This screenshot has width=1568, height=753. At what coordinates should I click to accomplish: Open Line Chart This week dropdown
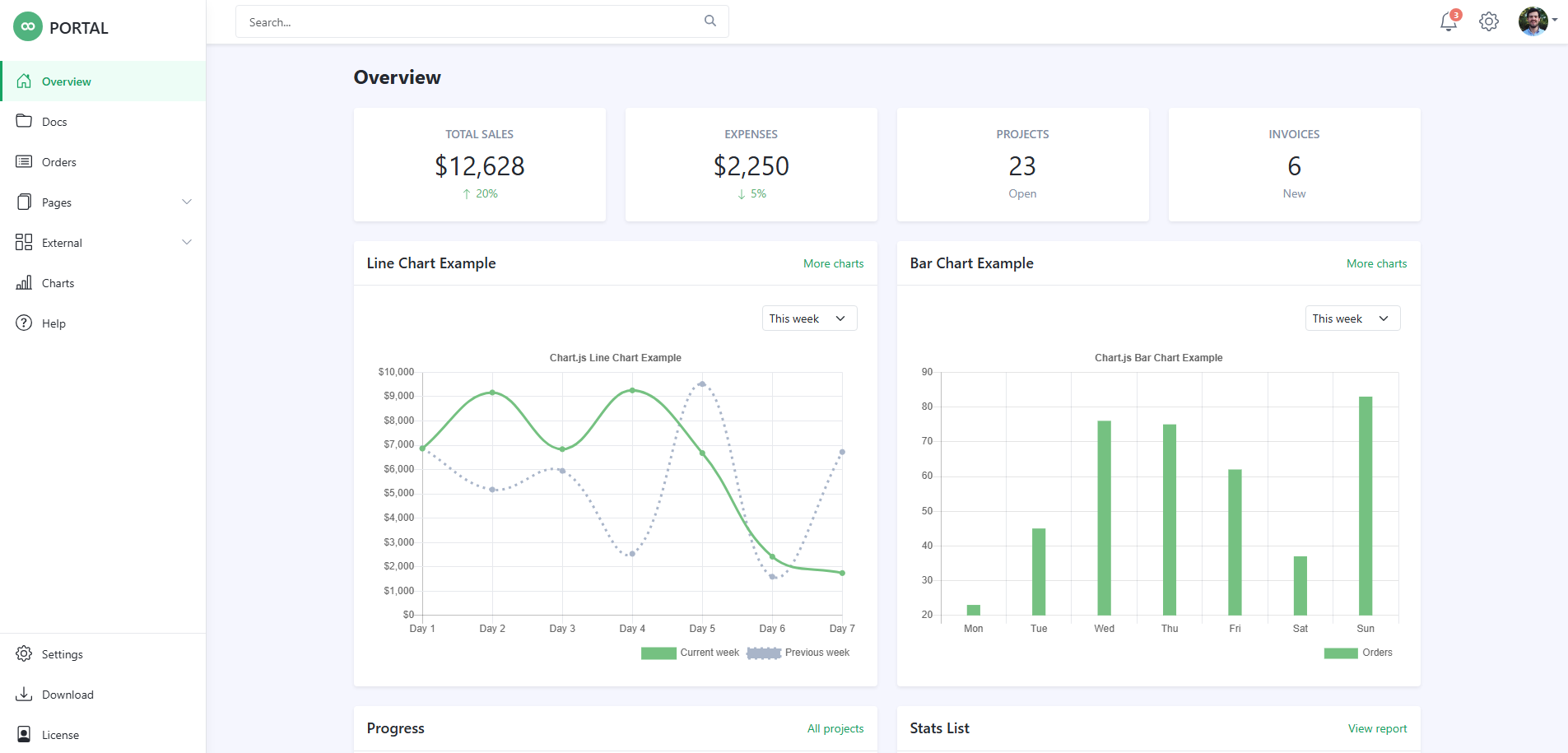pyautogui.click(x=809, y=318)
